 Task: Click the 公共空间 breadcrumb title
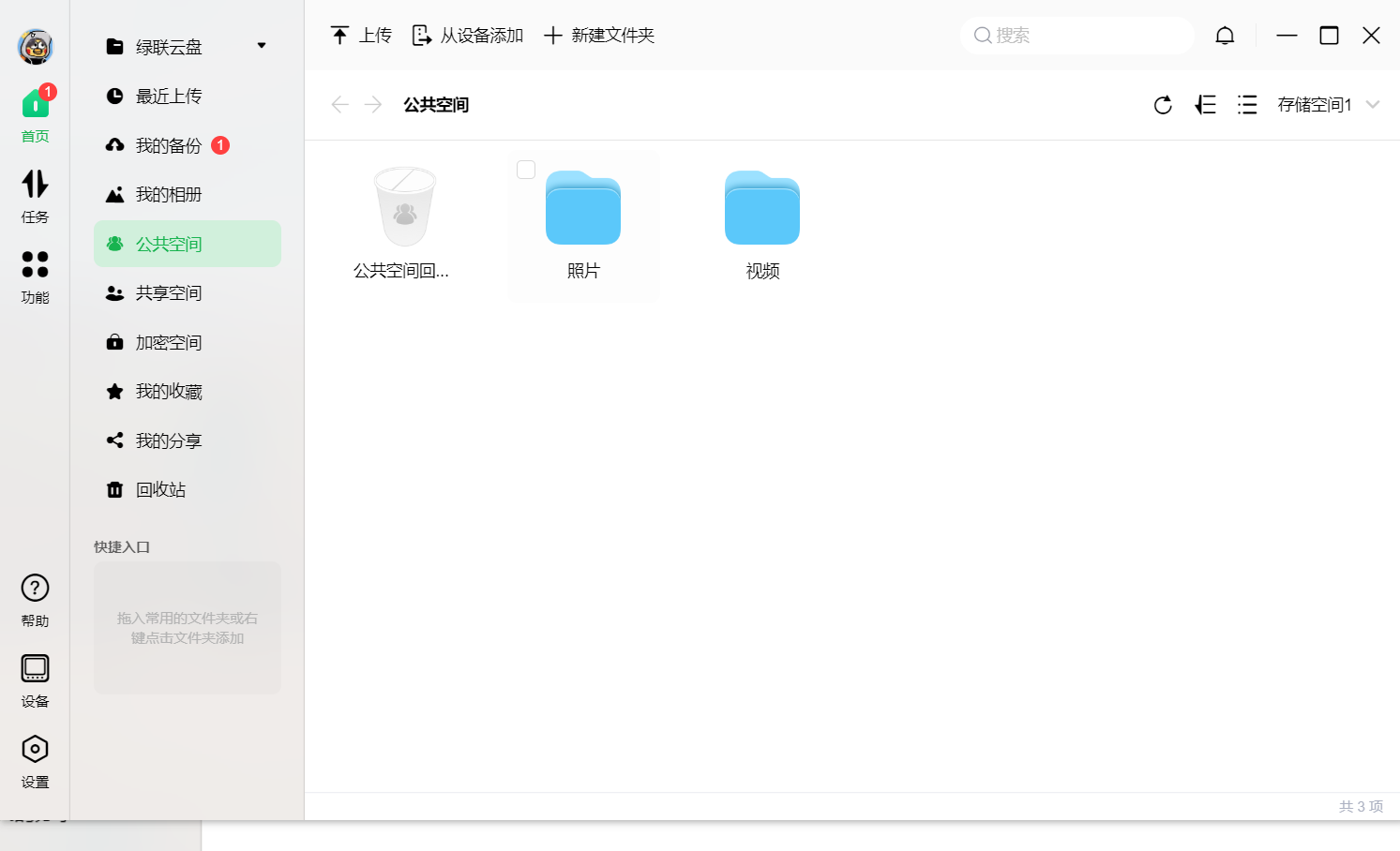(x=436, y=105)
